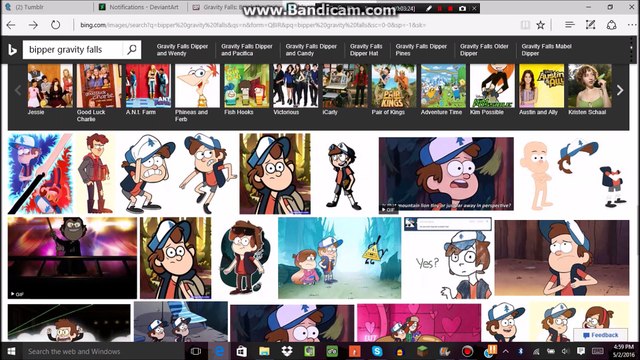Click the Bing logo
The width and height of the screenshot is (640, 360).
(12, 50)
